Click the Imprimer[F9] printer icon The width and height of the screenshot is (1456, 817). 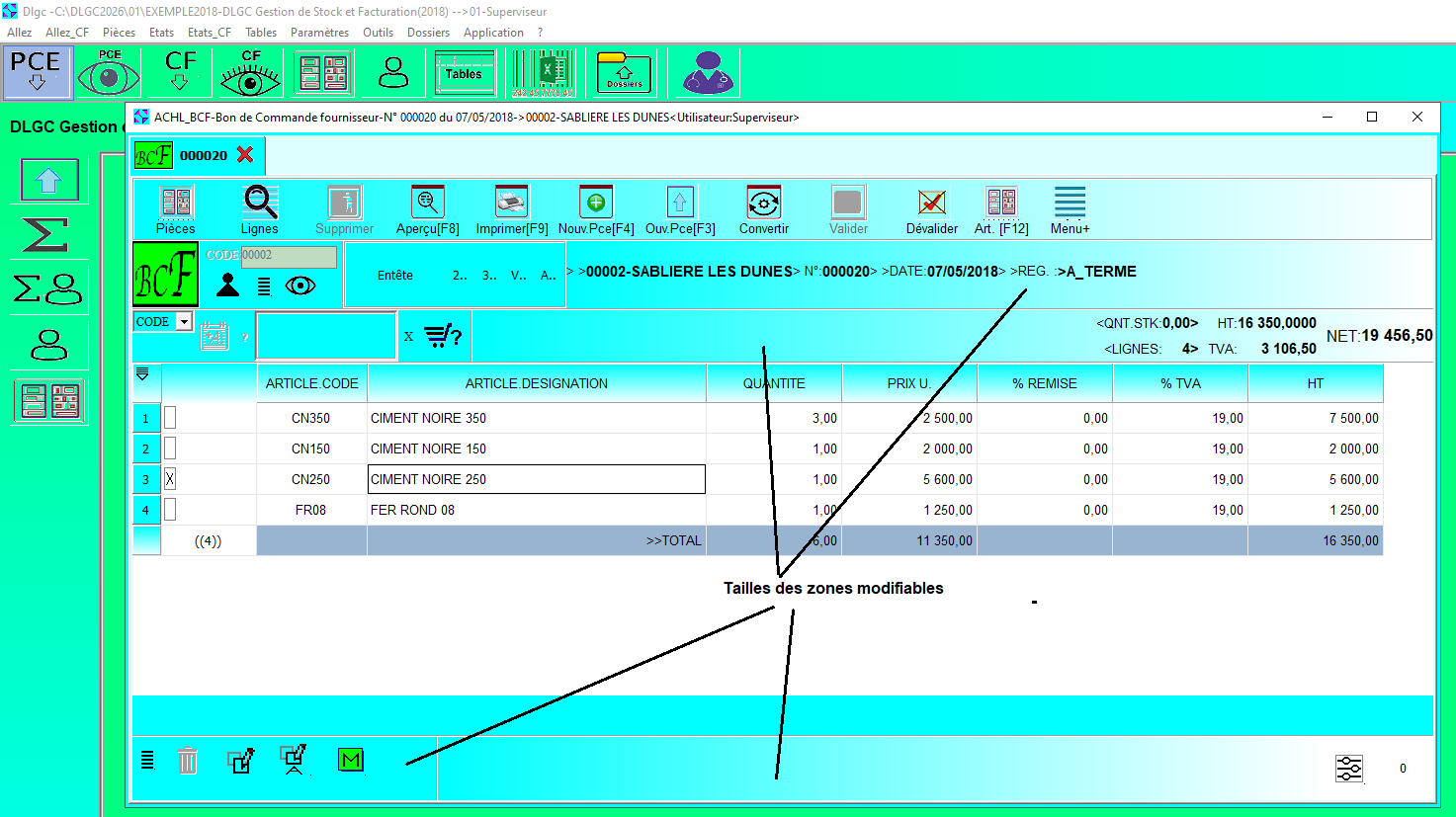pyautogui.click(x=511, y=204)
